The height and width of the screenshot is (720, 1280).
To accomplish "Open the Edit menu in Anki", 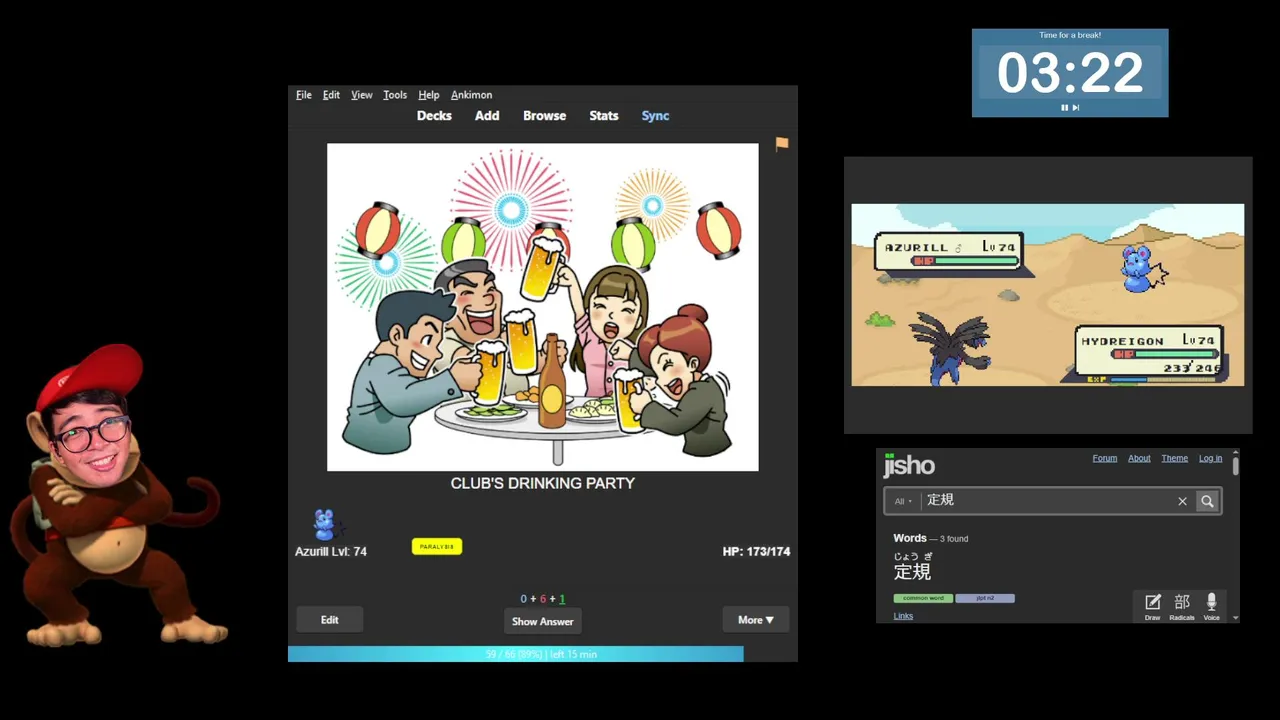I will click(x=331, y=95).
